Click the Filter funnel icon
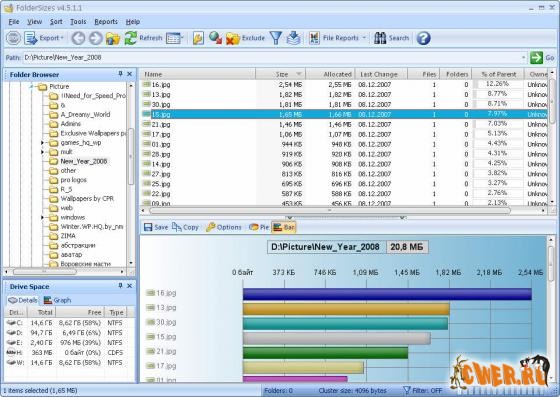The height and width of the screenshot is (397, 560). coord(276,38)
